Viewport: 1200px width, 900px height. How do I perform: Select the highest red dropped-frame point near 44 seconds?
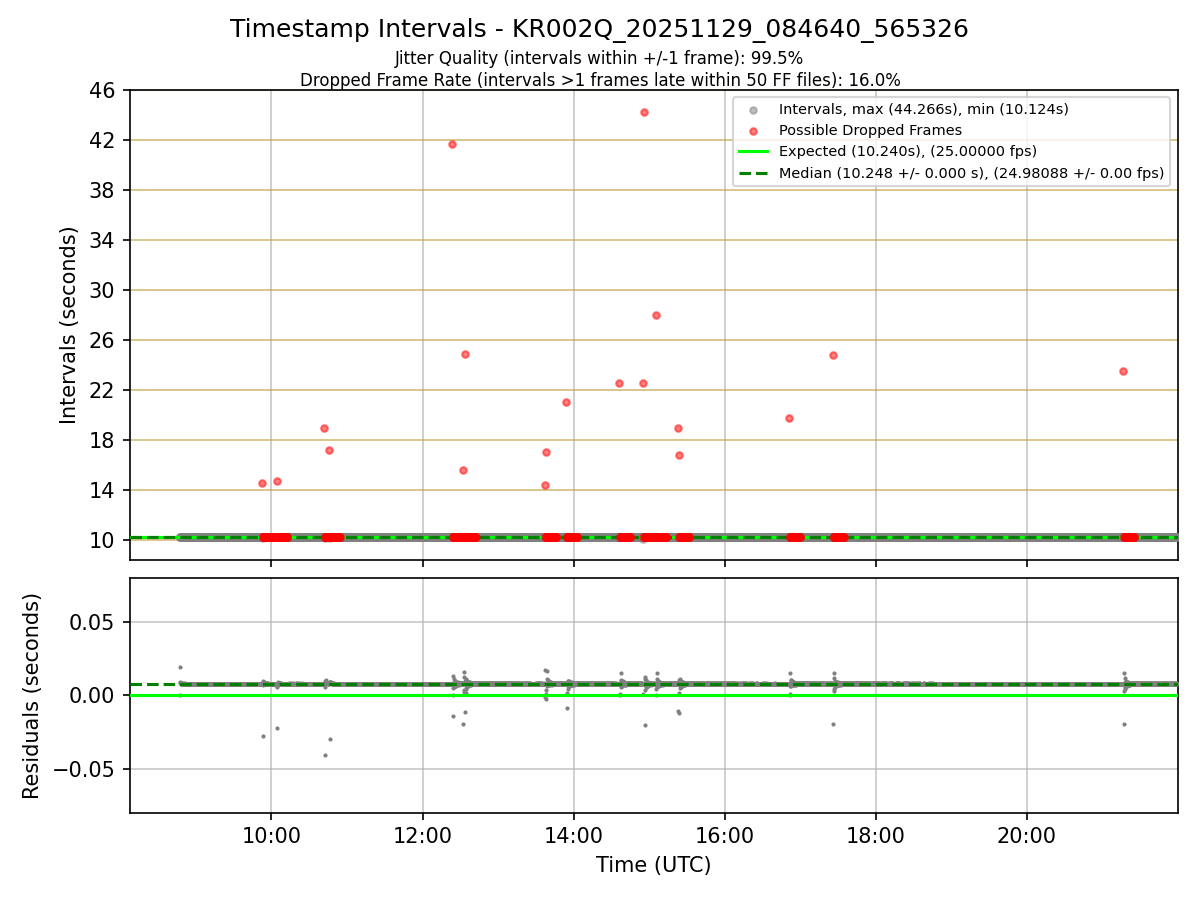point(644,112)
